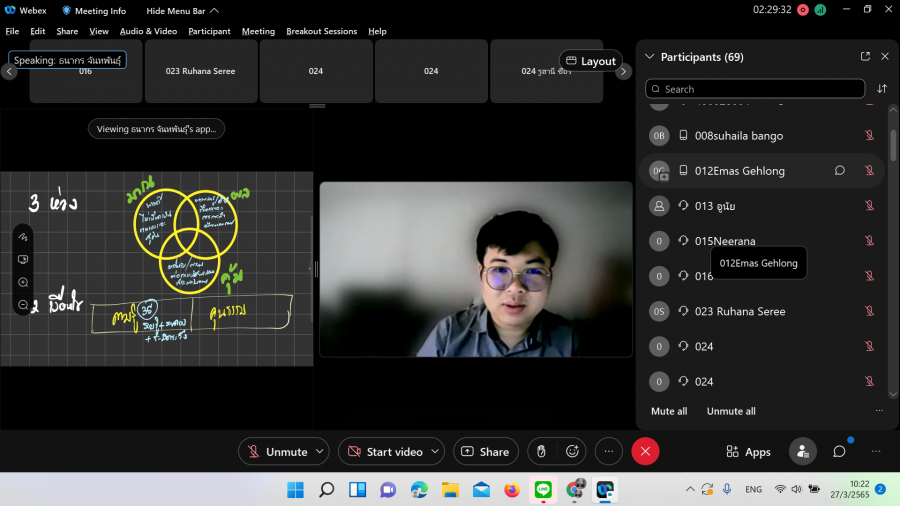Turn on camera with Start video
Image resolution: width=900 pixels, height=506 pixels.
[x=385, y=452]
